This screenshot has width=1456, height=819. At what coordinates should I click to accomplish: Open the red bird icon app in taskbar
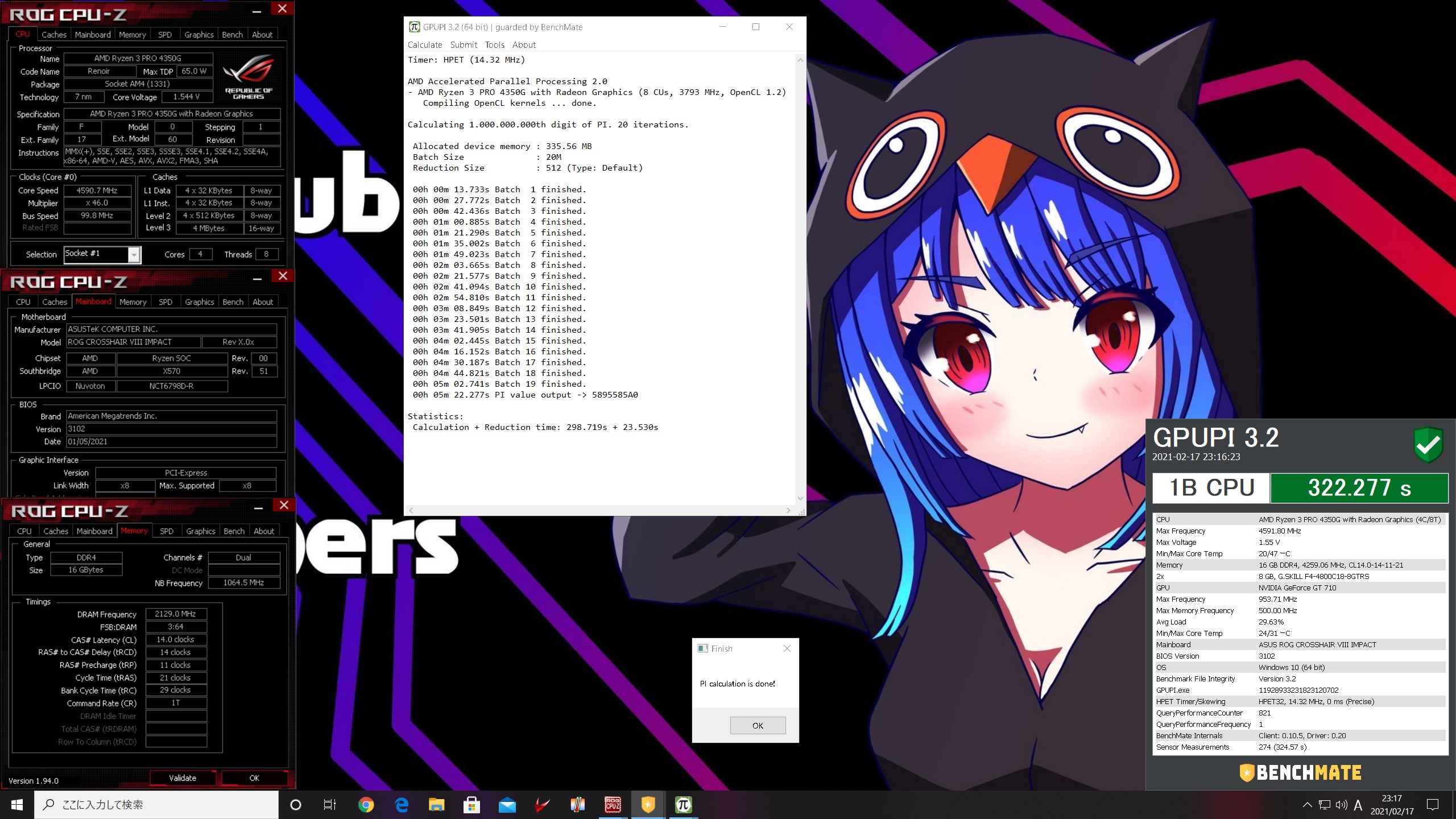[542, 805]
